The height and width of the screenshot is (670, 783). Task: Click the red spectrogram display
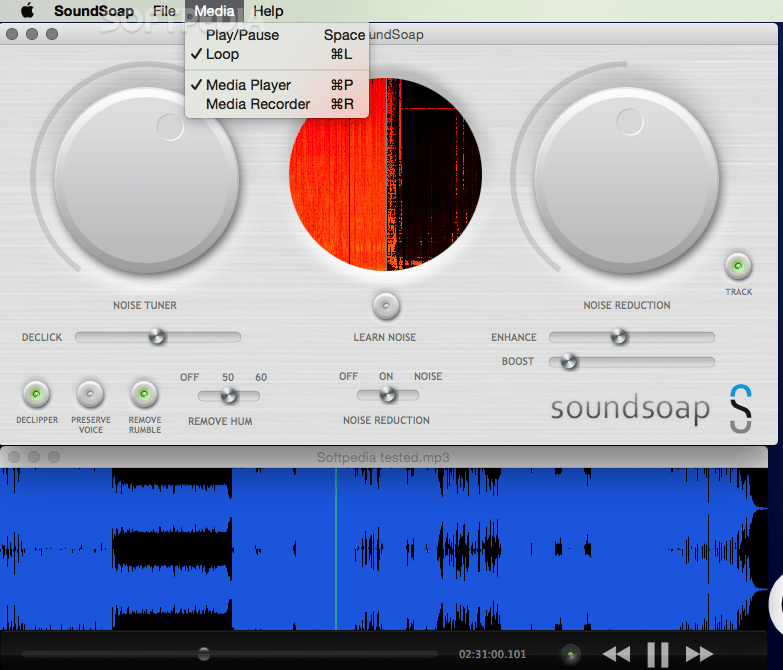point(386,174)
